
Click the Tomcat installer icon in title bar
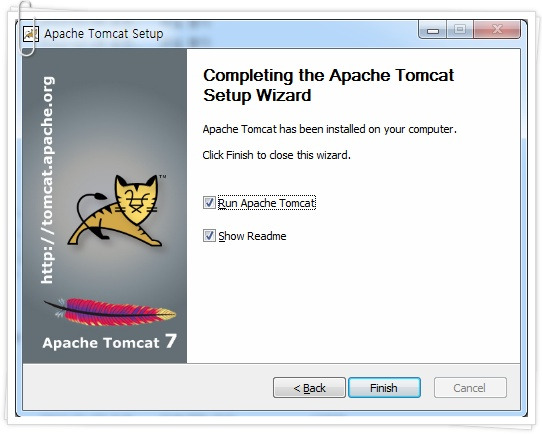(x=30, y=34)
